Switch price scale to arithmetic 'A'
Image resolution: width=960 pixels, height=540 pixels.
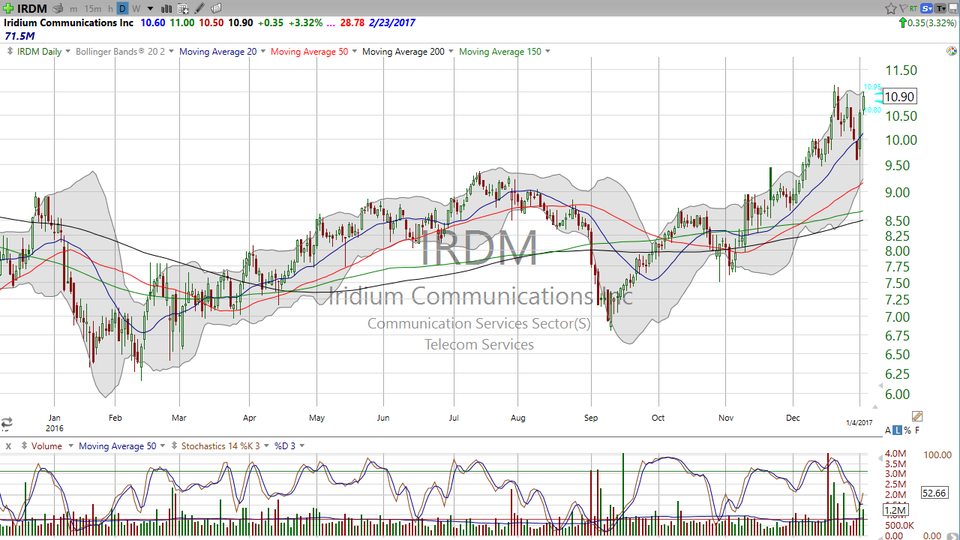click(x=888, y=430)
